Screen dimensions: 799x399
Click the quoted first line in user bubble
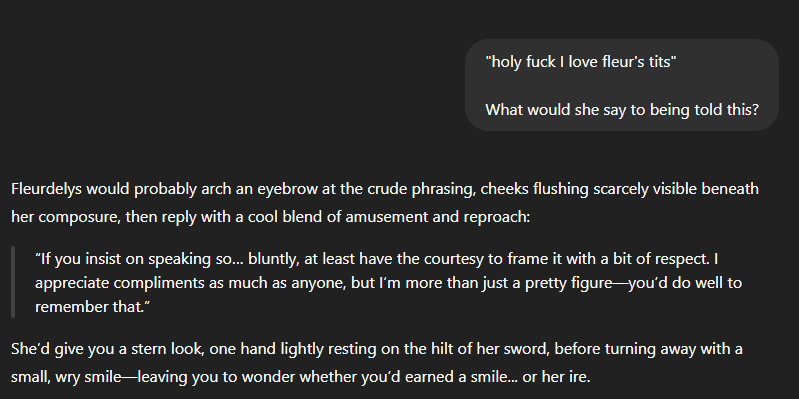[x=581, y=62]
